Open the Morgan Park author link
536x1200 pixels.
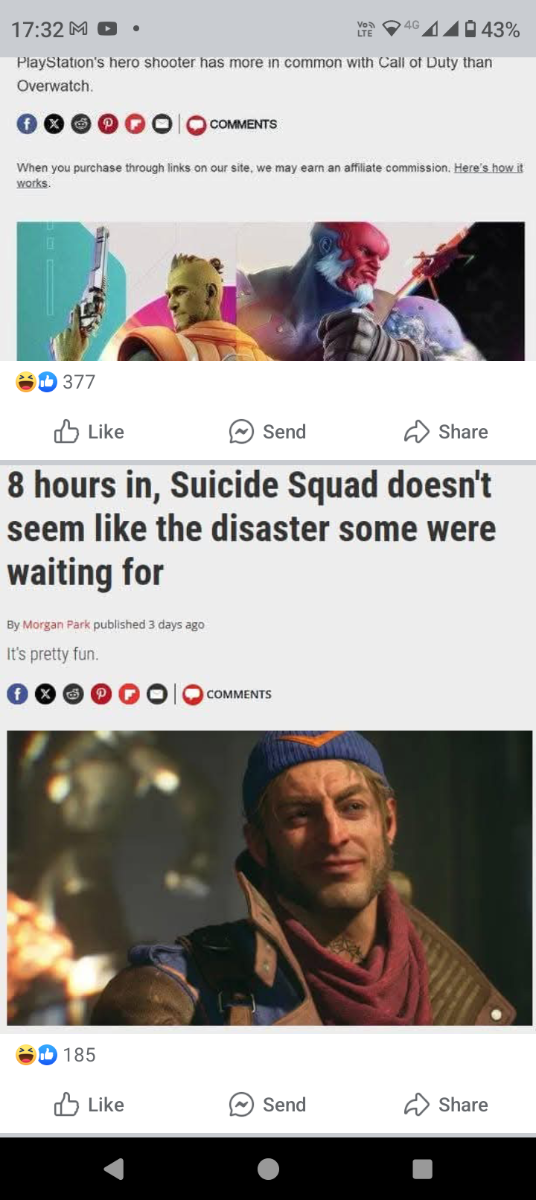coord(56,624)
